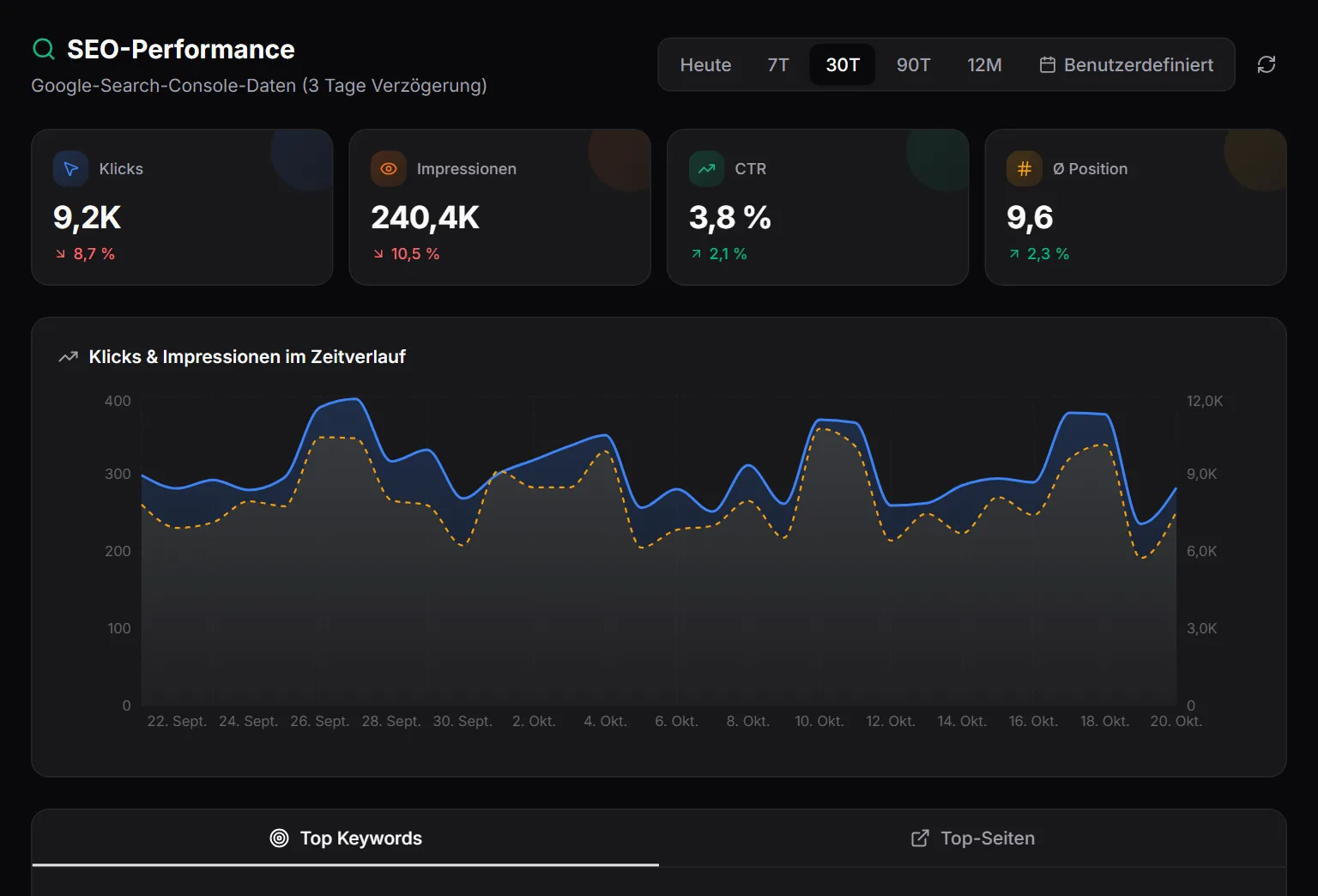
Task: Click the 400 left axis label
Action: pyautogui.click(x=118, y=402)
